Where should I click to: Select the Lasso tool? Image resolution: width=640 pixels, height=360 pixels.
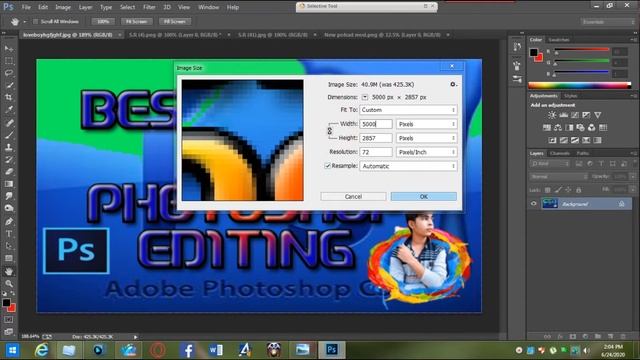(9, 73)
